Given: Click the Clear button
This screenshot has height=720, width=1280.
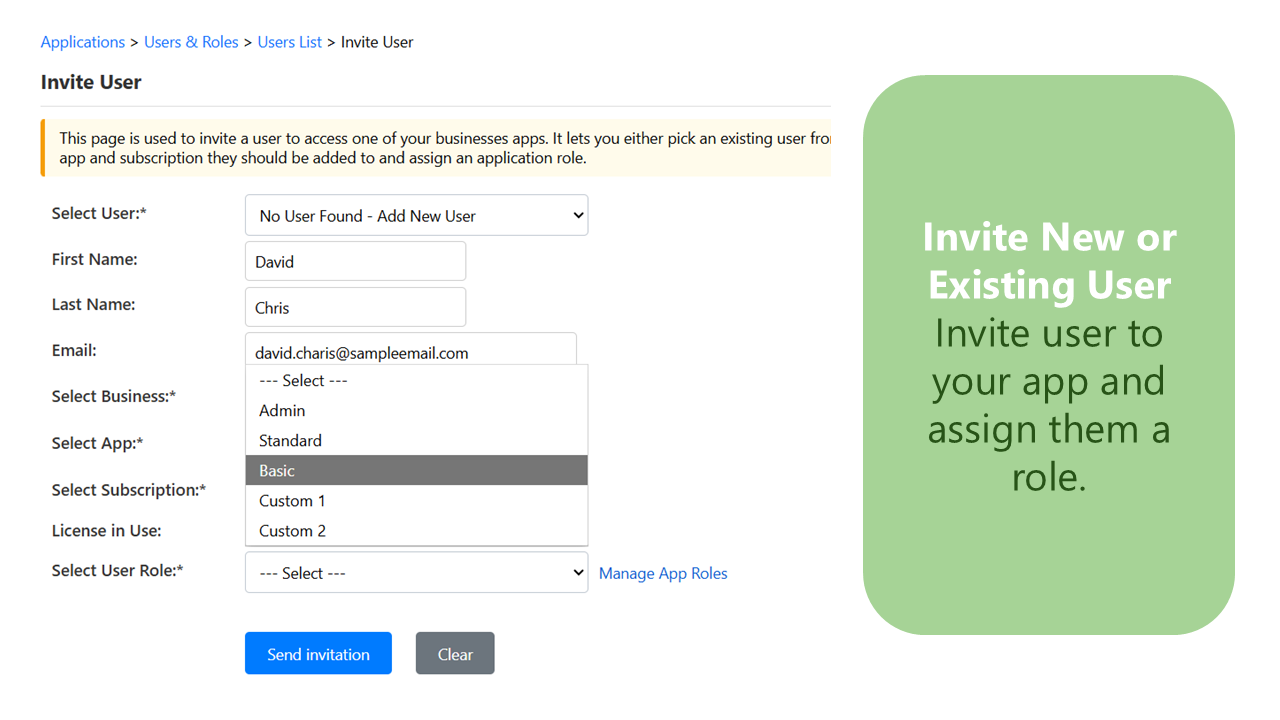Looking at the screenshot, I should tap(455, 653).
